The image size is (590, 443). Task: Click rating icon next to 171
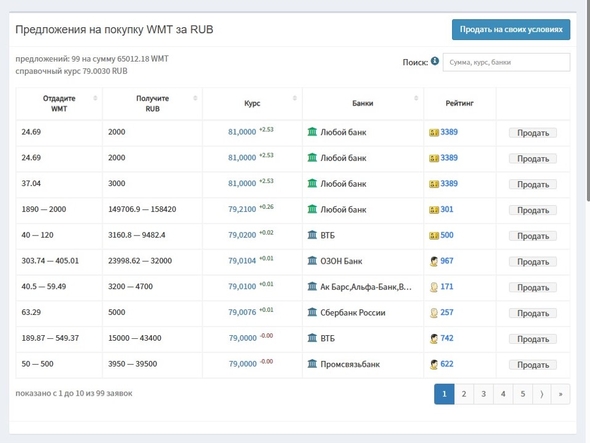tap(434, 287)
